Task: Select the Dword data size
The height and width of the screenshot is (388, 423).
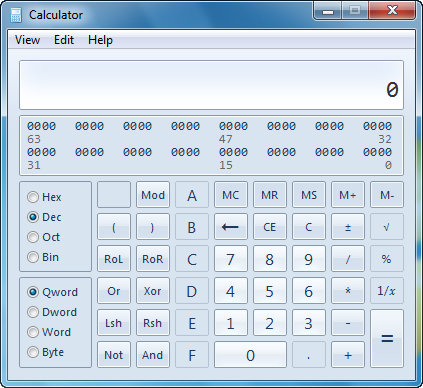Action: point(52,312)
